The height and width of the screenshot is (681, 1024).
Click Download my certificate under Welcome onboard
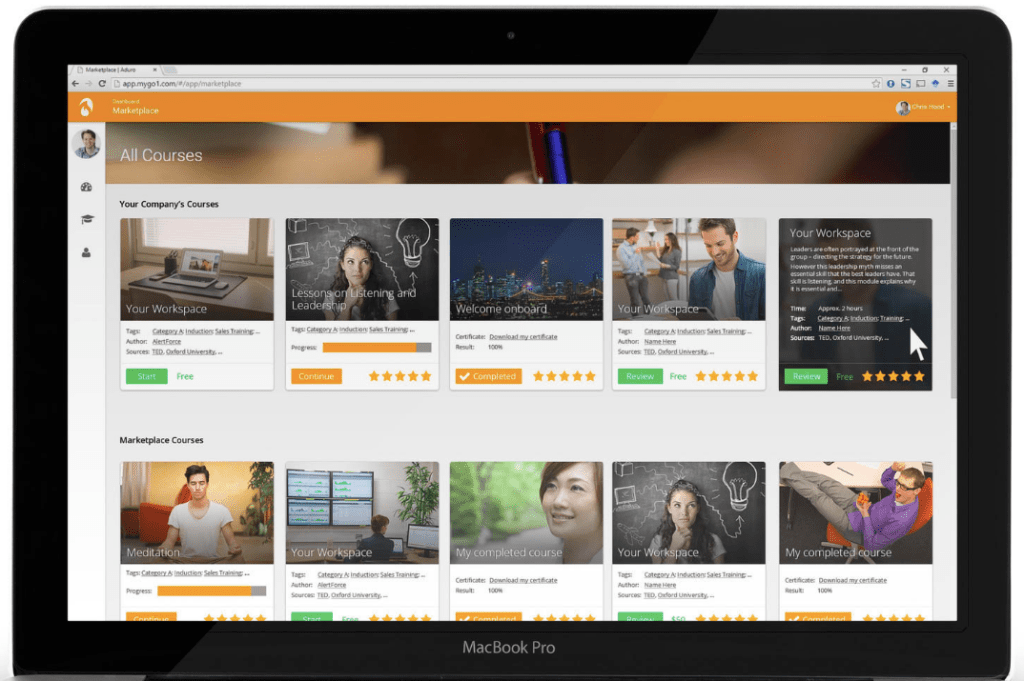pyautogui.click(x=523, y=337)
